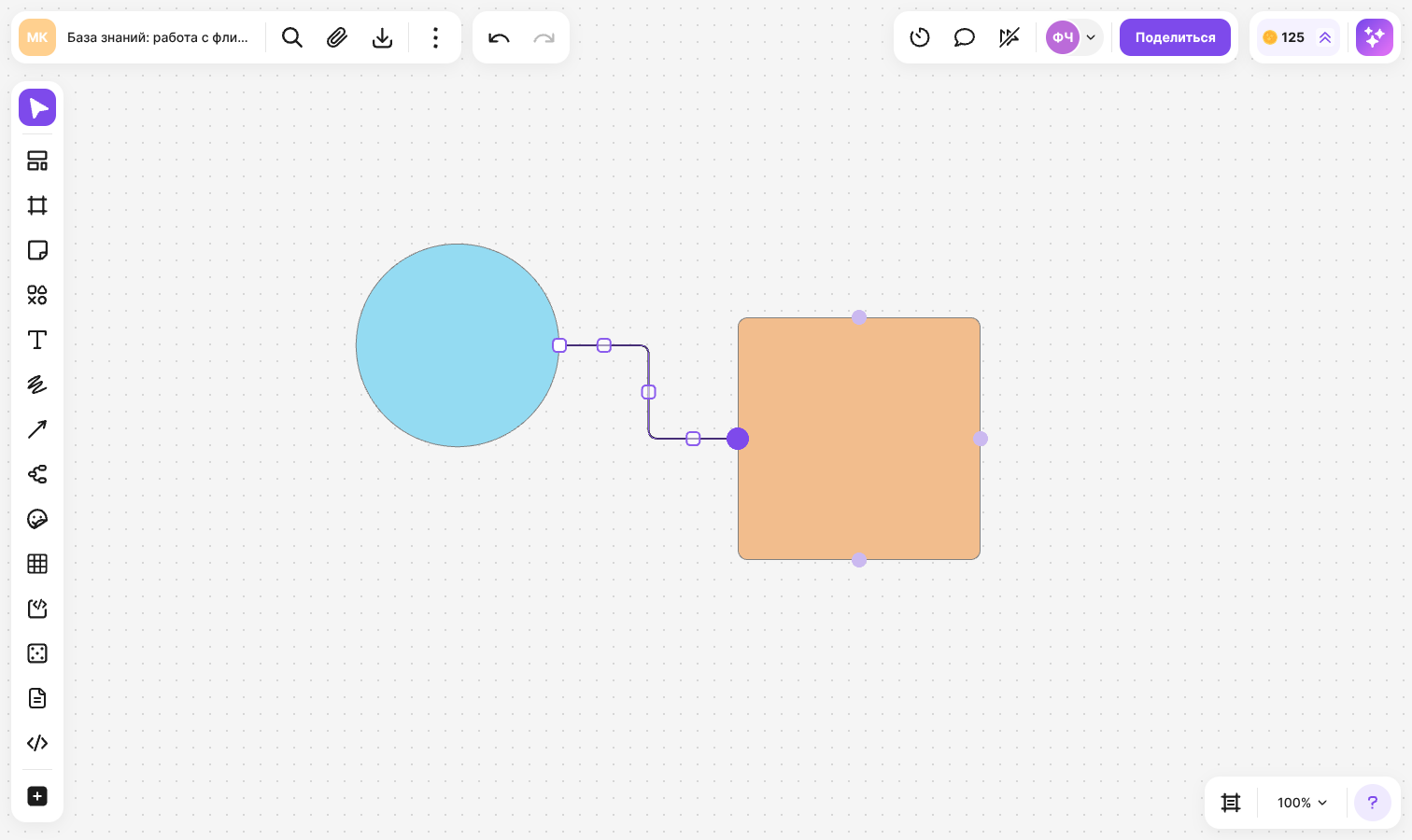The width and height of the screenshot is (1412, 840).
Task: Select the blue circle shape
Action: [458, 345]
